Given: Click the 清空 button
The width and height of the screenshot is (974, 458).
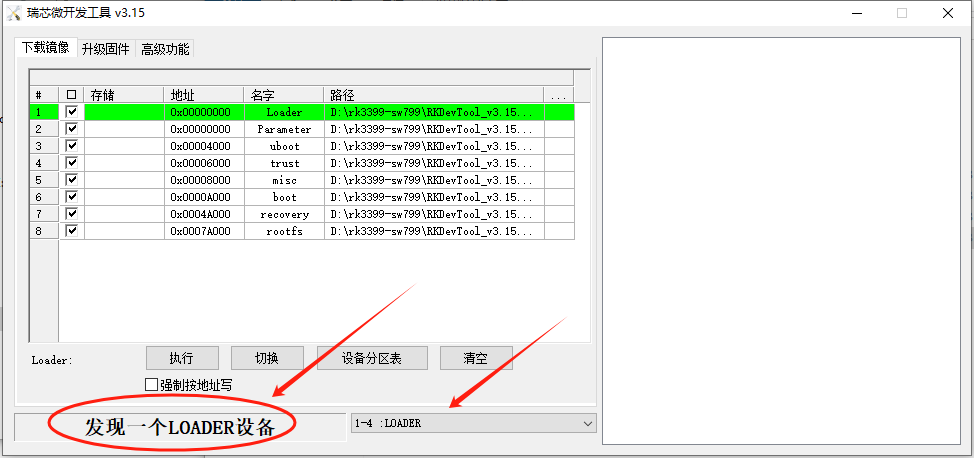Looking at the screenshot, I should point(475,358).
